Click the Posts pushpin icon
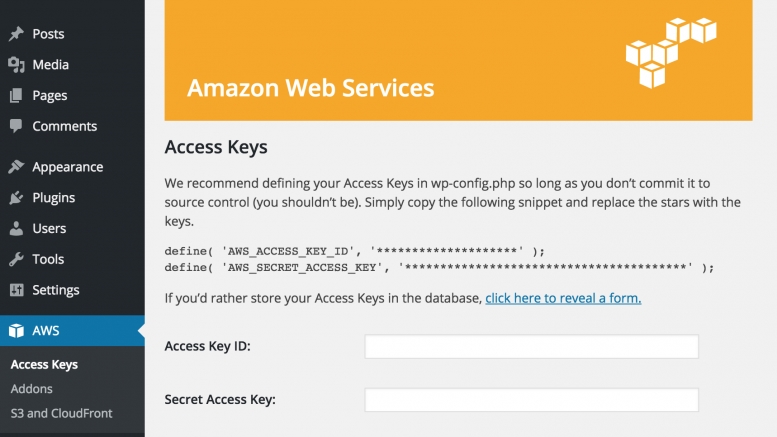The height and width of the screenshot is (437, 777). click(16, 34)
